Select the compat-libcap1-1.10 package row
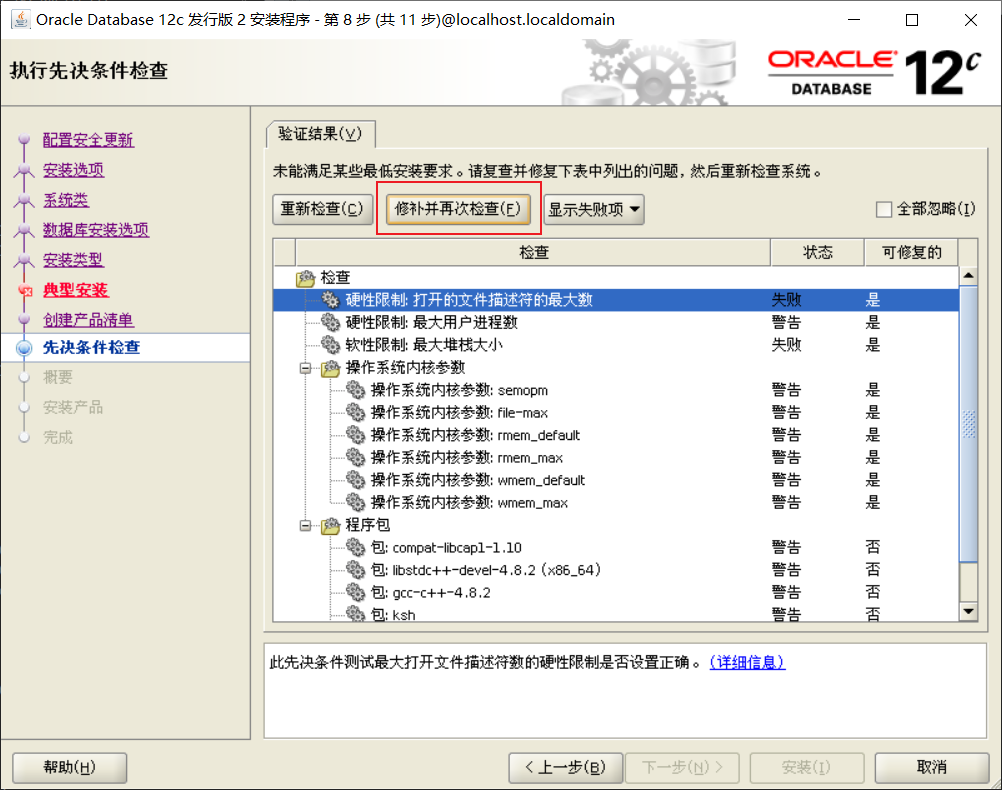The height and width of the screenshot is (790, 1002). [x=616, y=547]
